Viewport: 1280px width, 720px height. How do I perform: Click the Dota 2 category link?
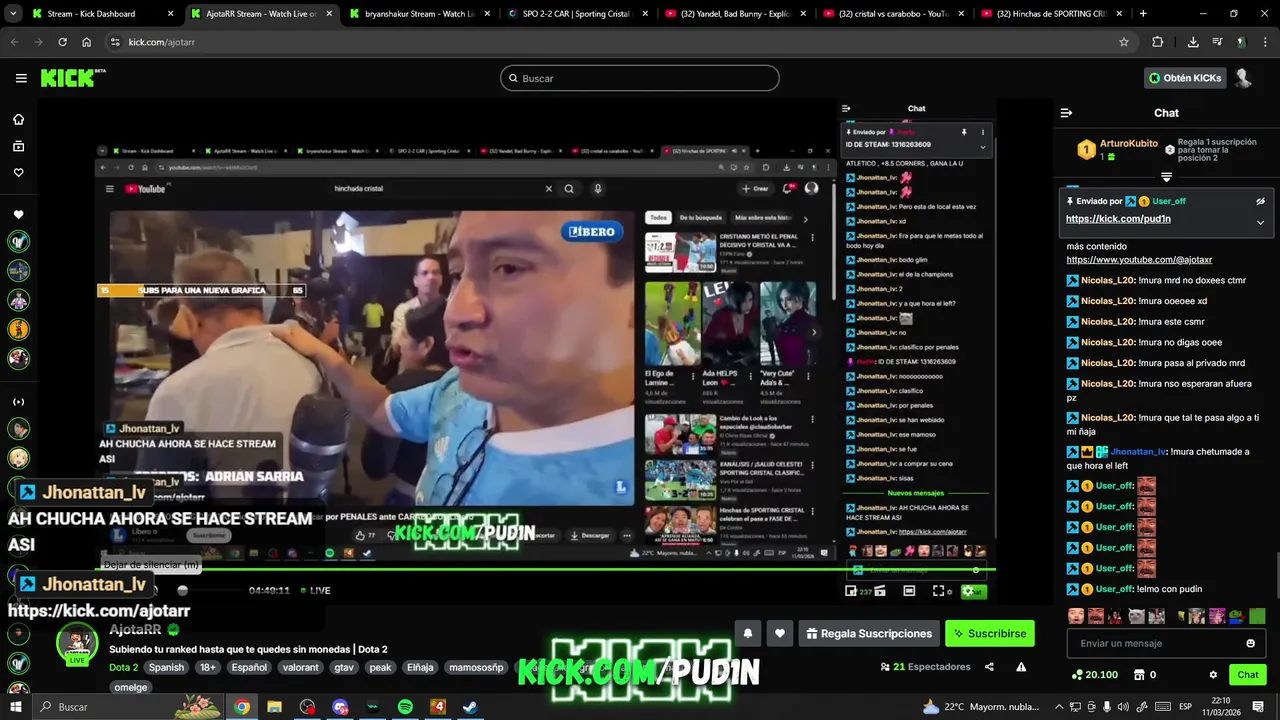123,667
